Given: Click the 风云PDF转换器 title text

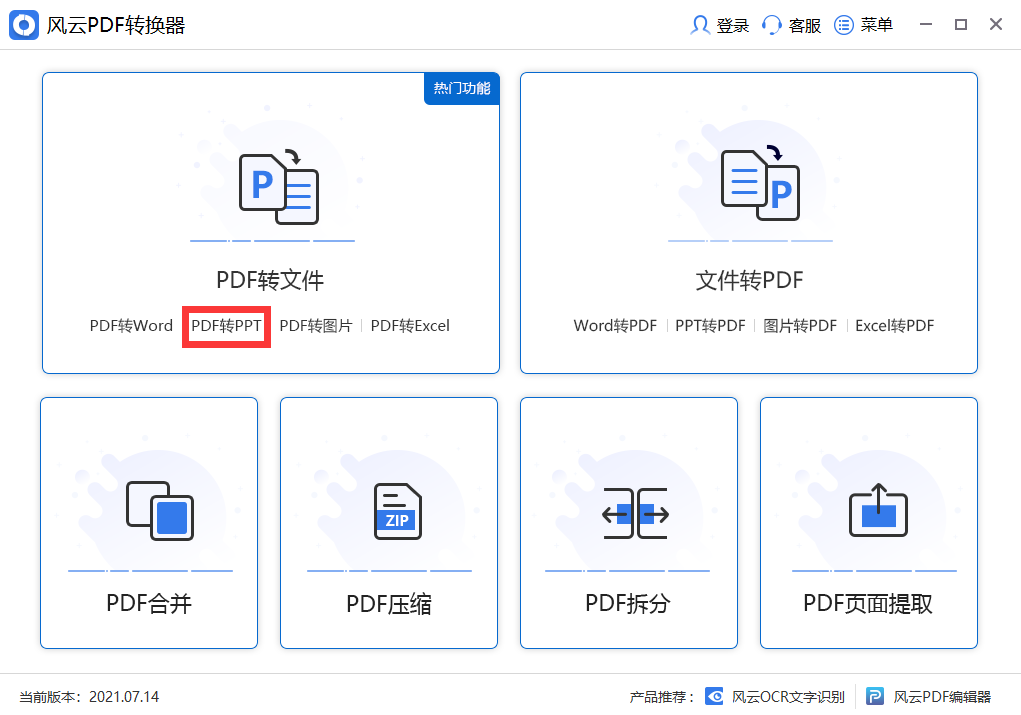Looking at the screenshot, I should click(x=116, y=25).
